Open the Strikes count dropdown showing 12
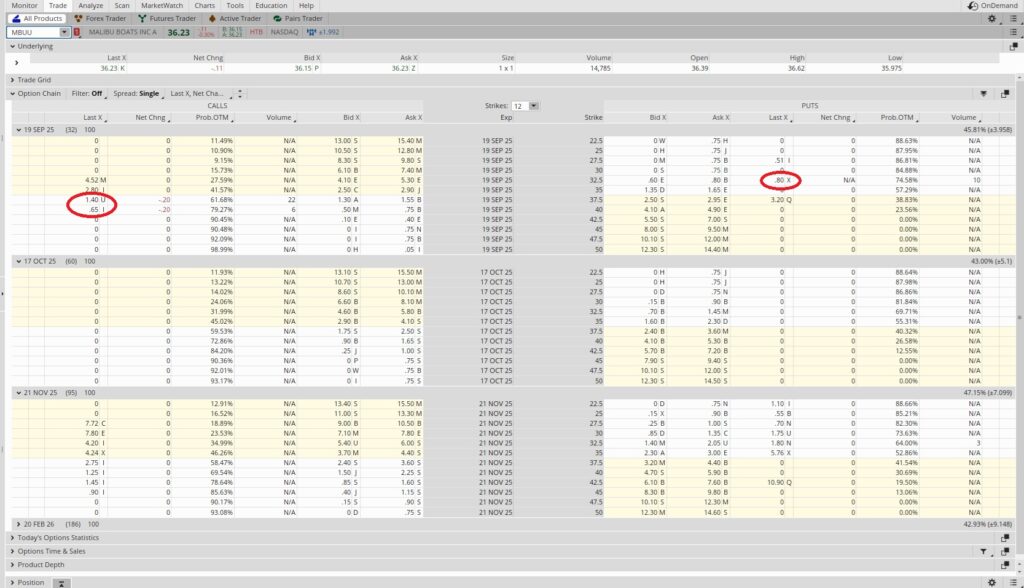Viewport: 1024px width, 588px height. [x=533, y=106]
